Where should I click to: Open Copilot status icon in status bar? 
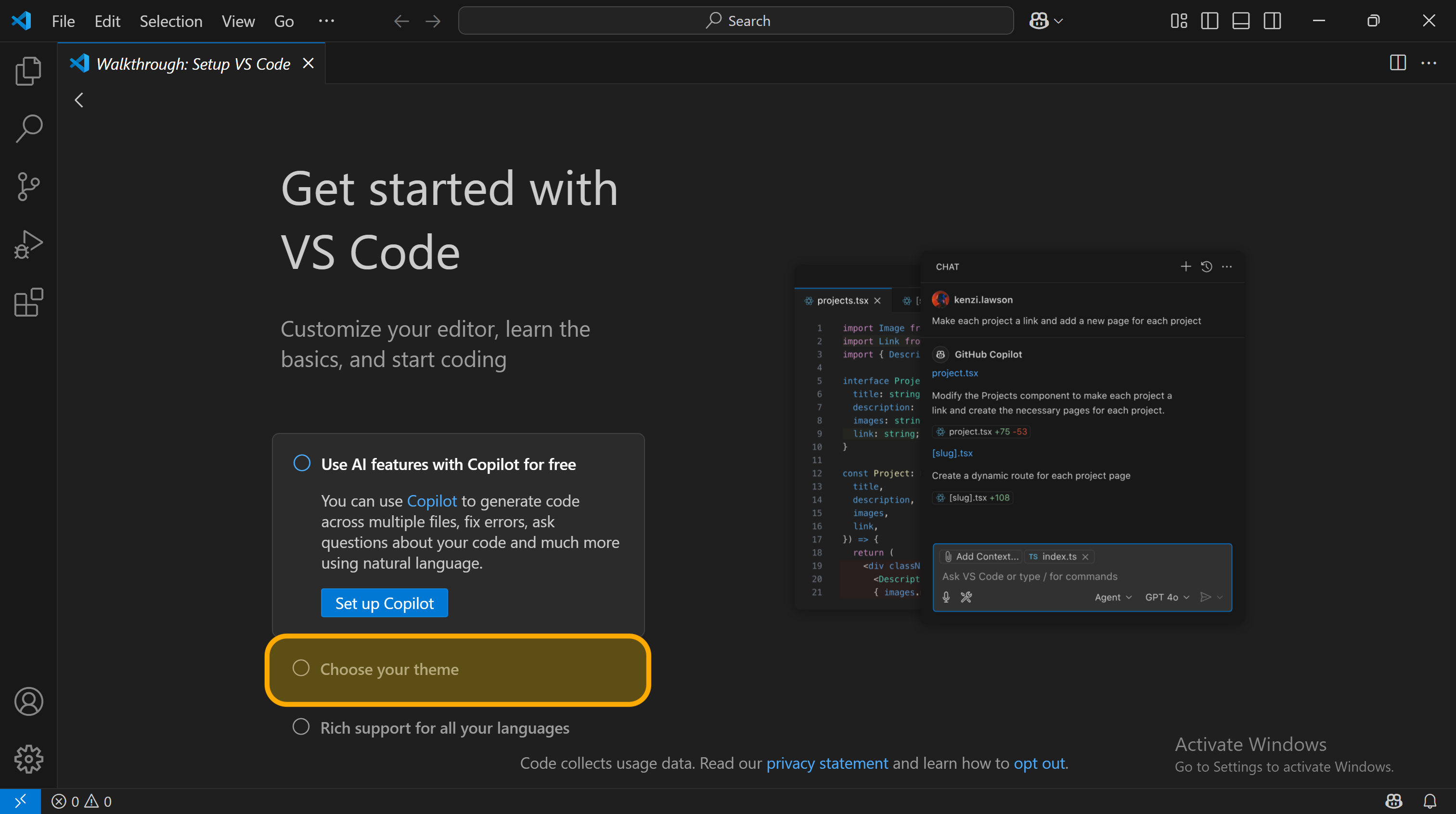click(1394, 801)
